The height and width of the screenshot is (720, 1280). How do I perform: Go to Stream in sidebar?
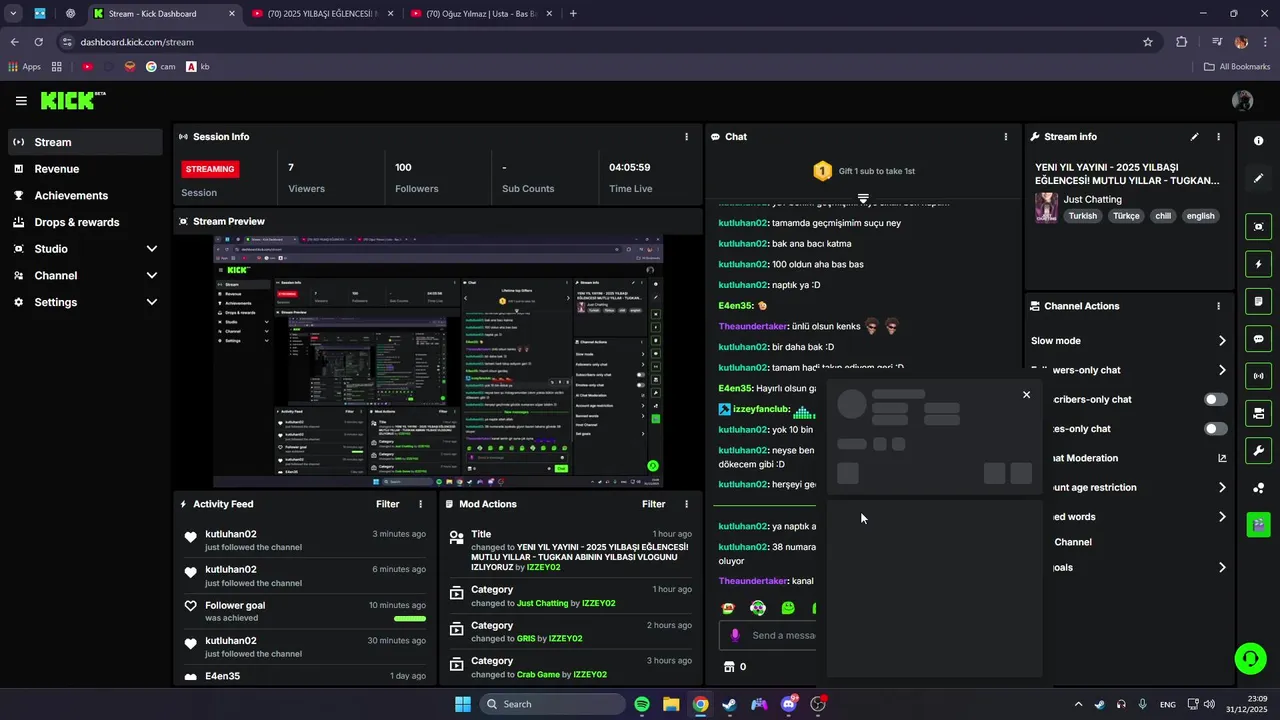pyautogui.click(x=85, y=142)
